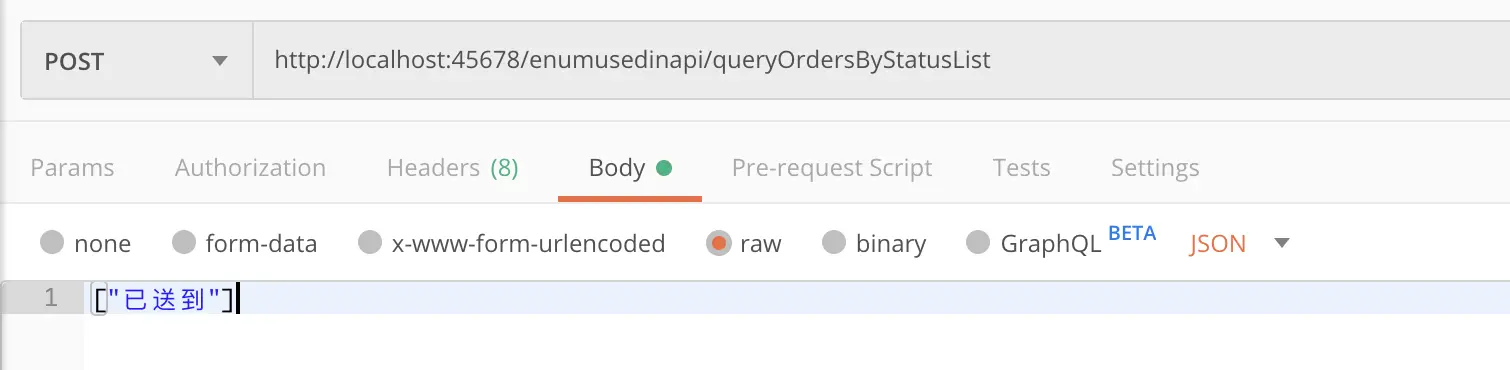1510x370 pixels.
Task: Open the Settings tab
Action: [x=1155, y=168]
